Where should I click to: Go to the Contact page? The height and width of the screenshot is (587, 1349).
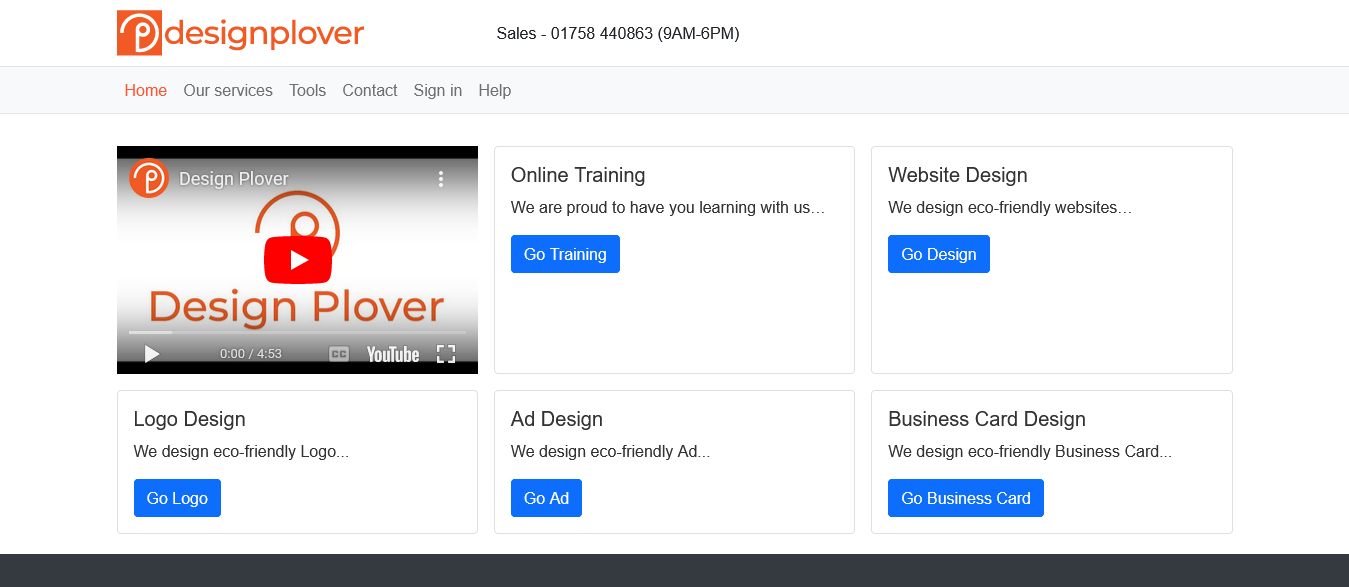[369, 90]
